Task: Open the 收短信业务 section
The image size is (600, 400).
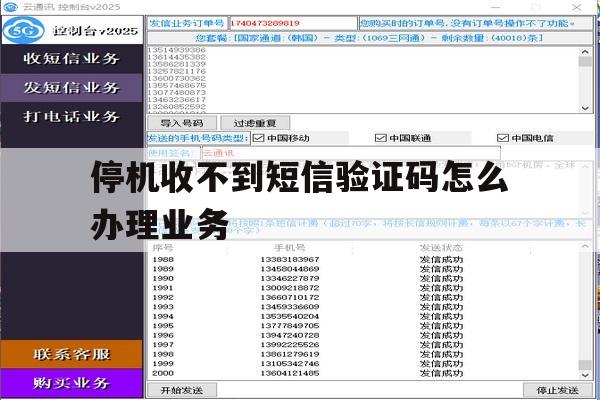Action: [72, 59]
